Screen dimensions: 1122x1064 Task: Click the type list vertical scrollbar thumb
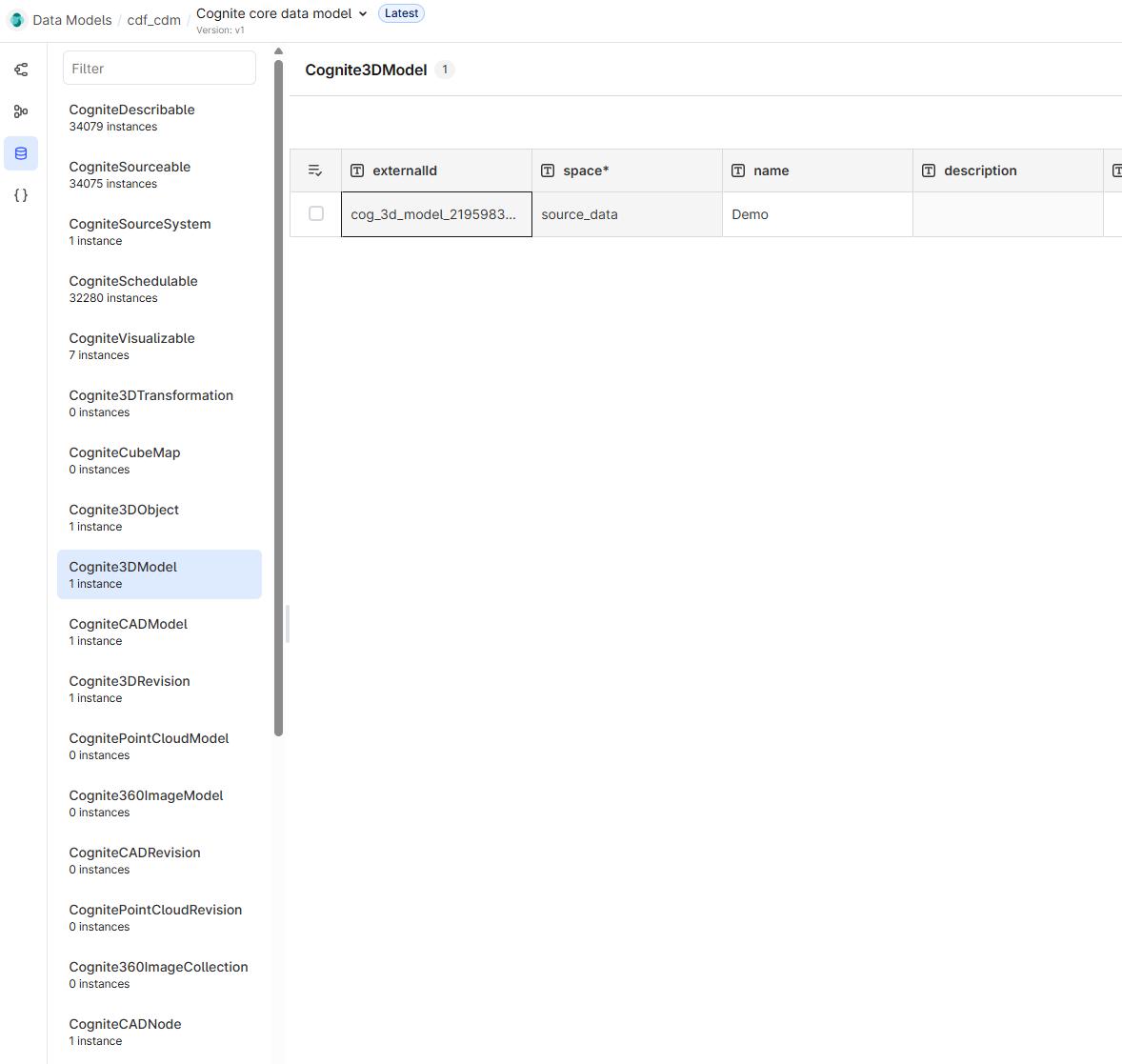click(x=278, y=398)
